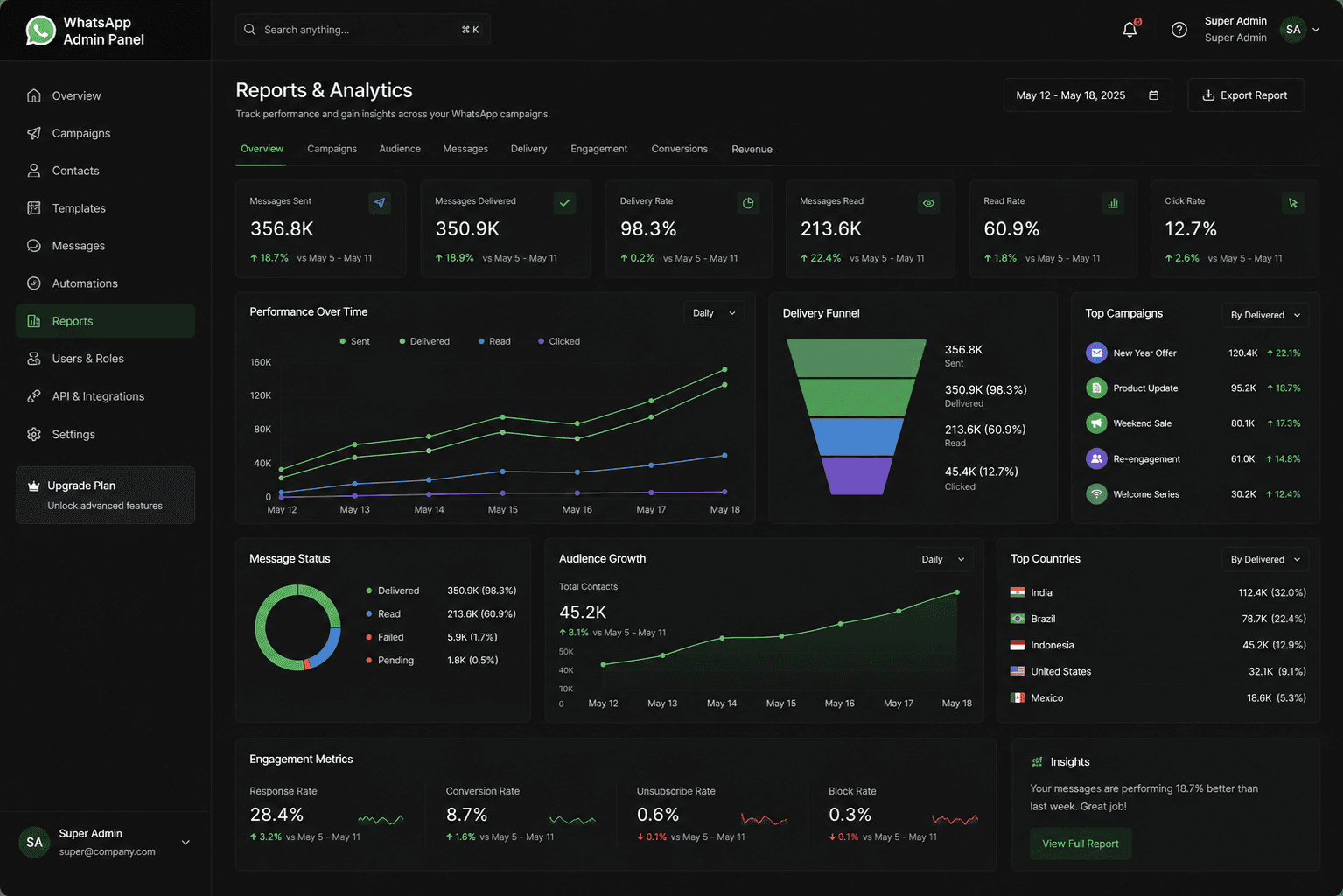
Task: Click the Click Rate cursor icon
Action: coord(1293,203)
